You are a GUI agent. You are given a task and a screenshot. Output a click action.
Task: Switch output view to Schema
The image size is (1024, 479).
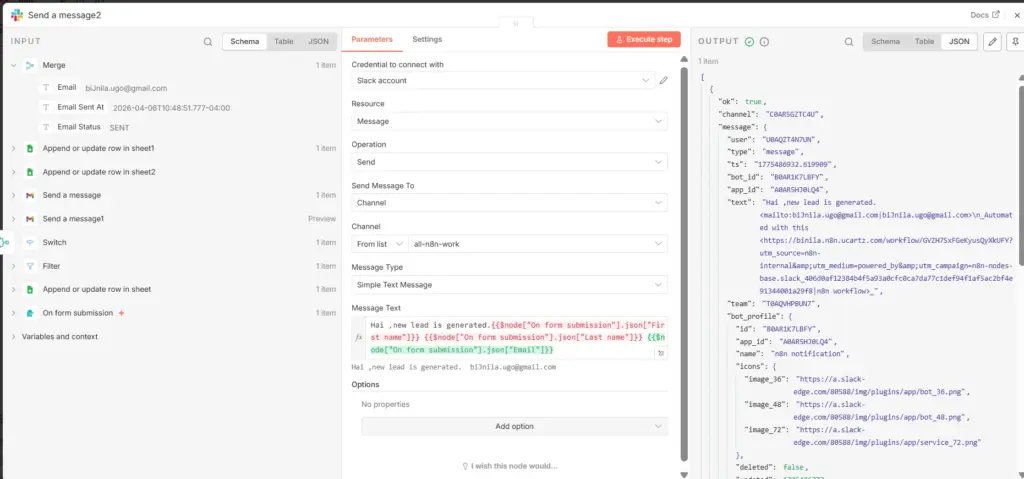[886, 41]
